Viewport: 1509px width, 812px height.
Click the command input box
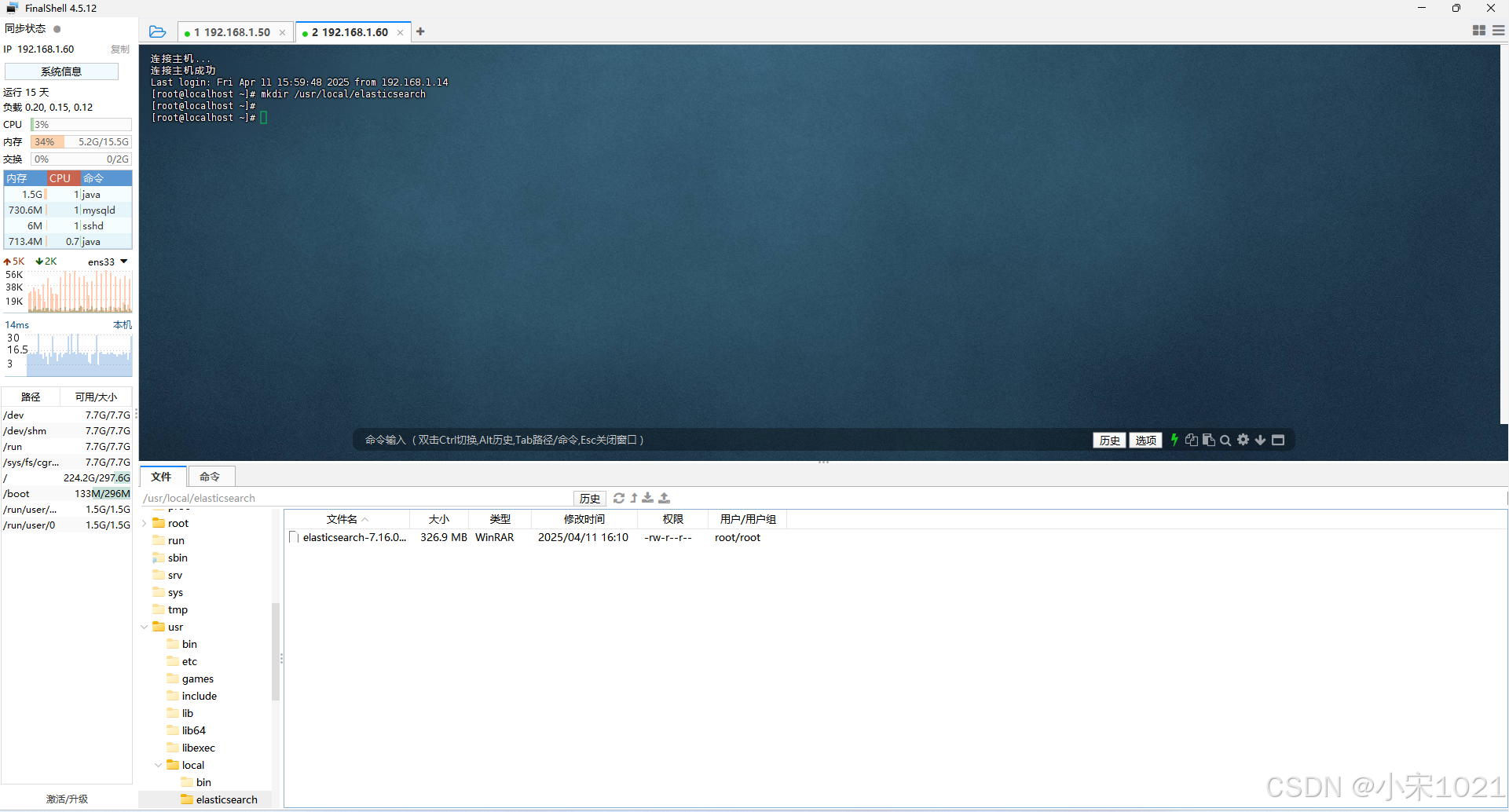click(x=723, y=440)
